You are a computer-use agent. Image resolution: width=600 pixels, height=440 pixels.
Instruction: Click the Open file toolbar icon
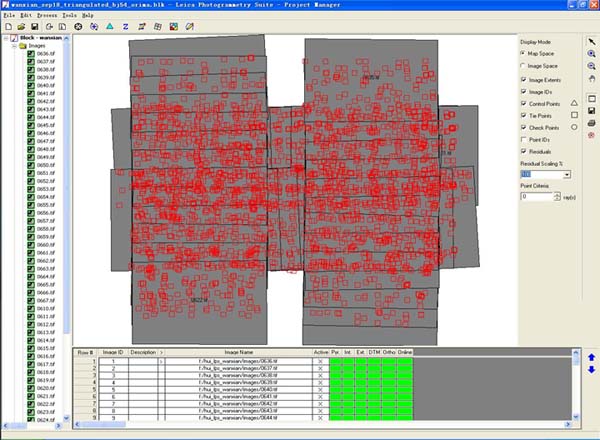point(21,26)
